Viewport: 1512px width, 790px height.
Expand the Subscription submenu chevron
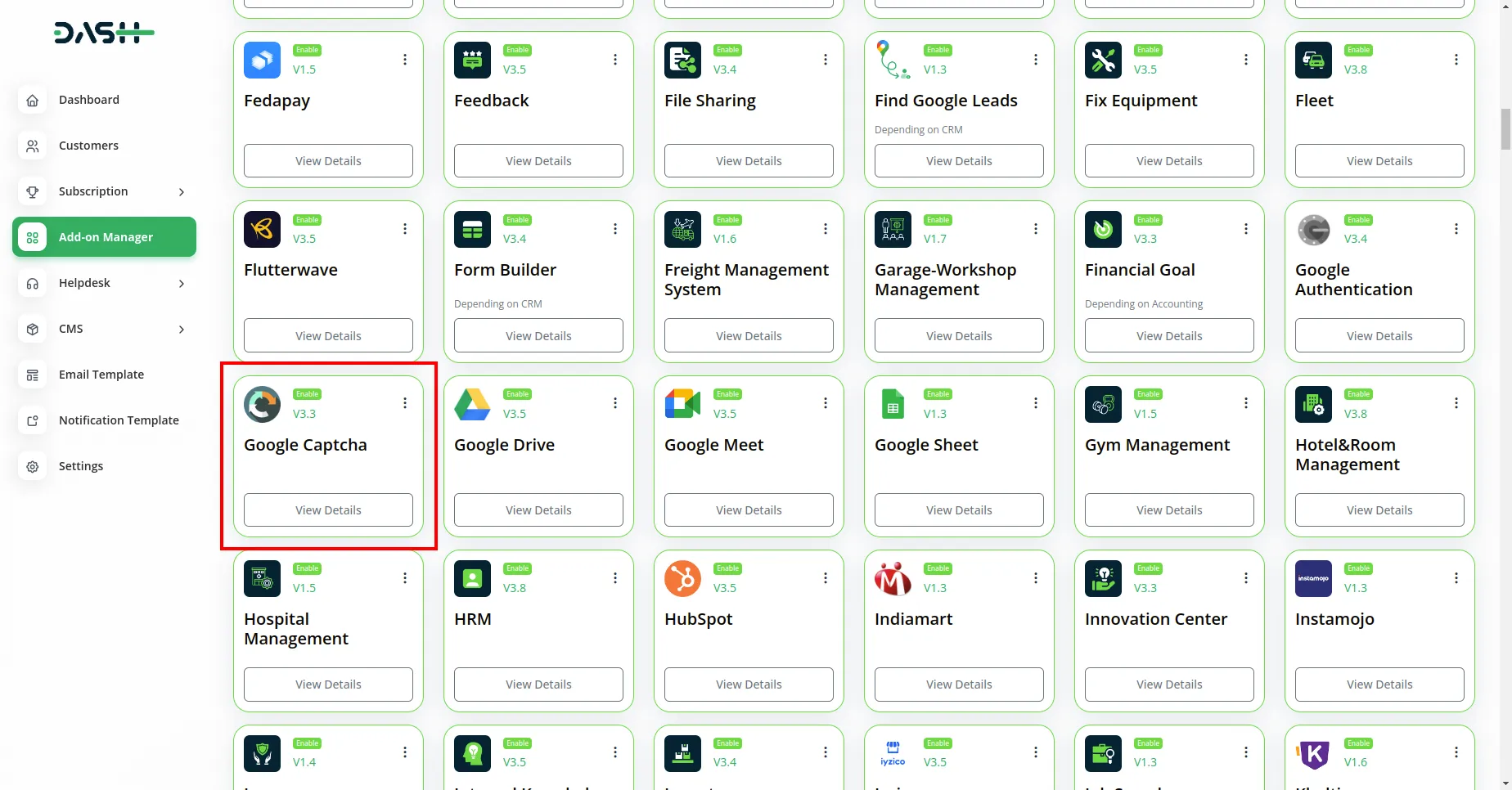182,192
